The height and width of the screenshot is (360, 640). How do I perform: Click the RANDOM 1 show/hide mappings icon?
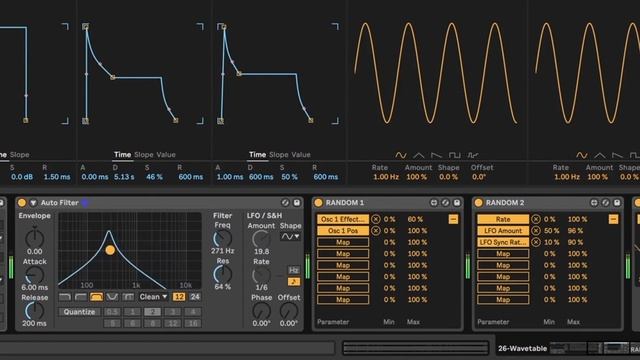click(x=433, y=202)
